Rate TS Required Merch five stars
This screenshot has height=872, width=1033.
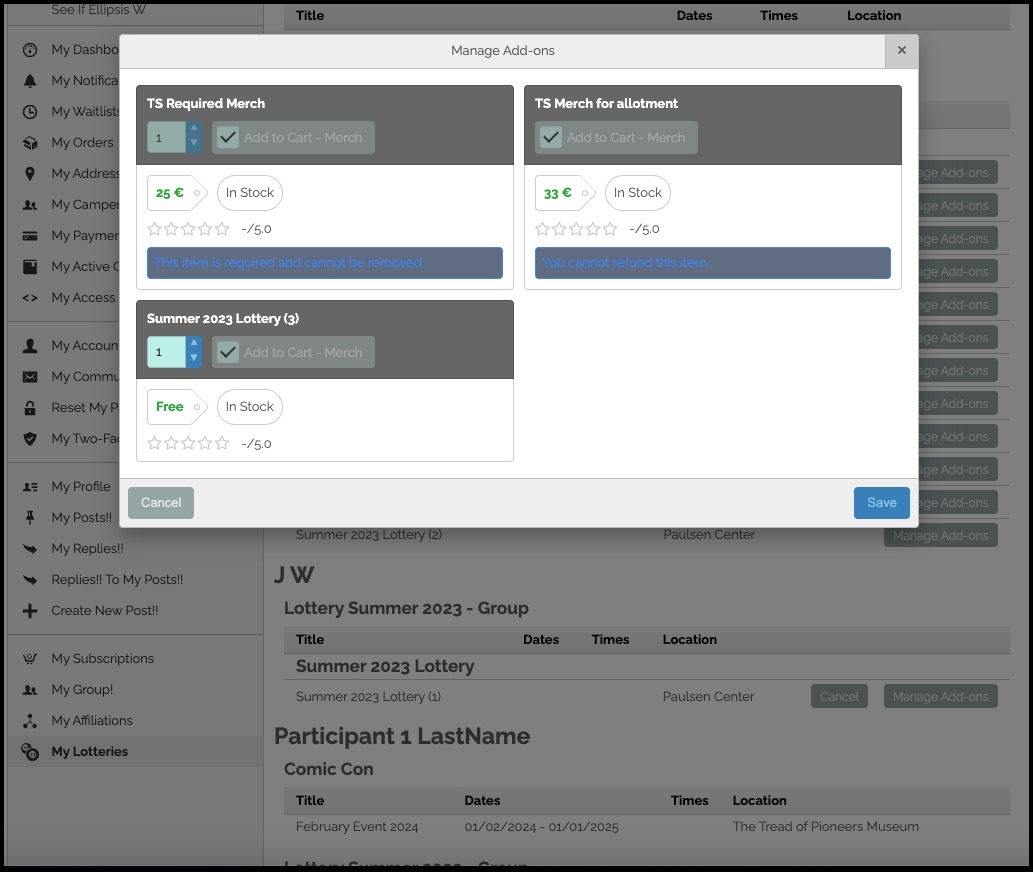tap(222, 229)
